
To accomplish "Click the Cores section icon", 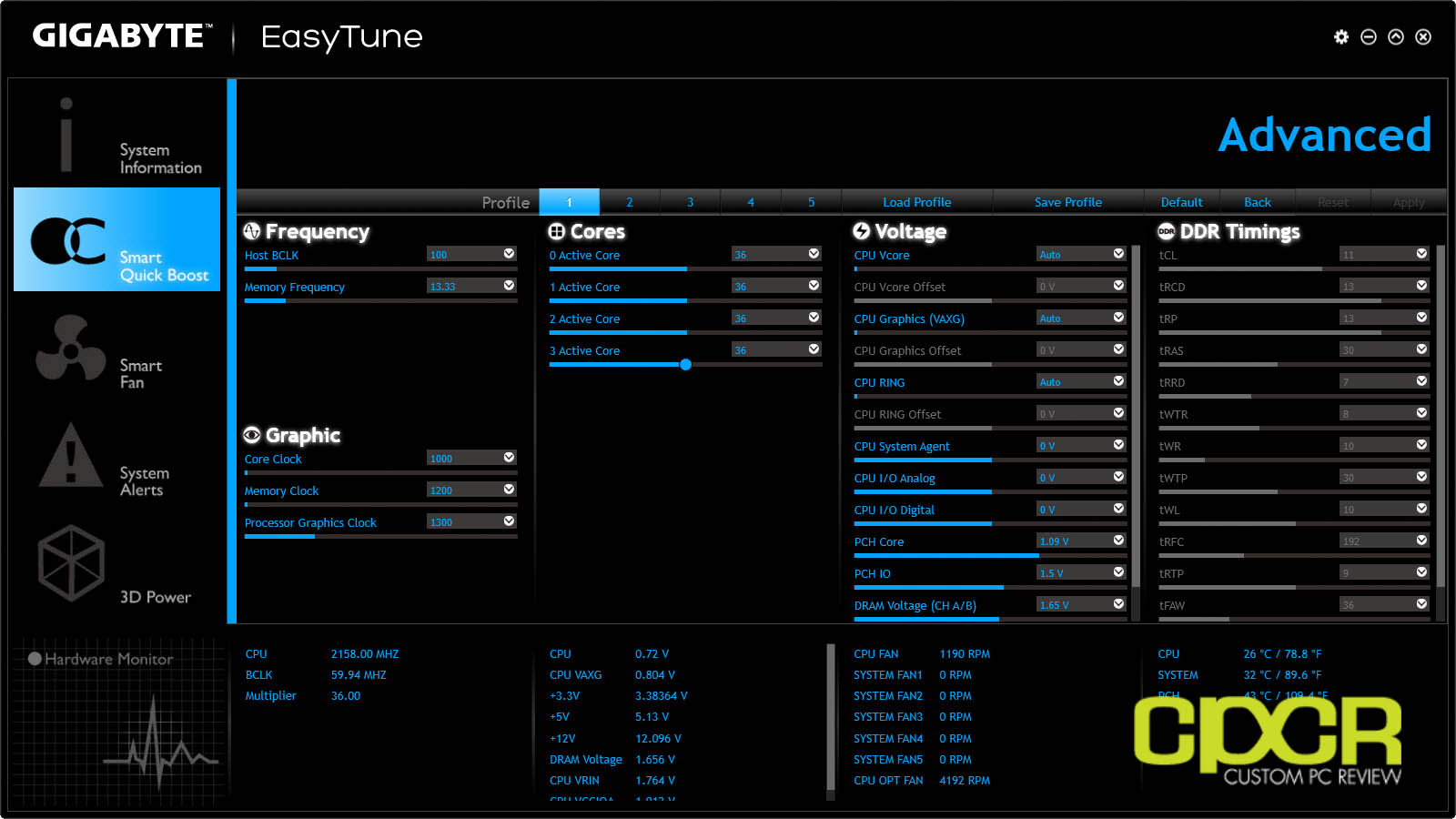I will tap(557, 231).
